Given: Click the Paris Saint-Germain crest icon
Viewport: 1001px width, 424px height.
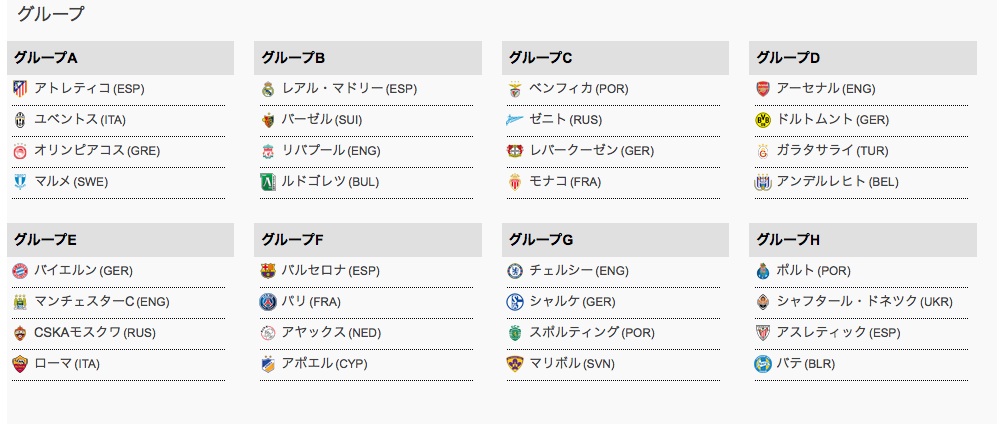Looking at the screenshot, I should point(268,302).
